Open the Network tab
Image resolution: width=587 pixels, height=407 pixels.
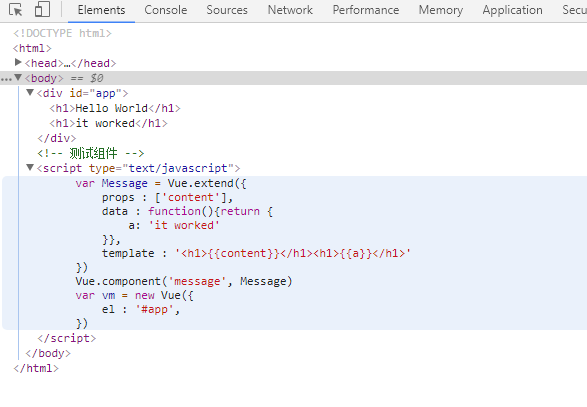(290, 10)
